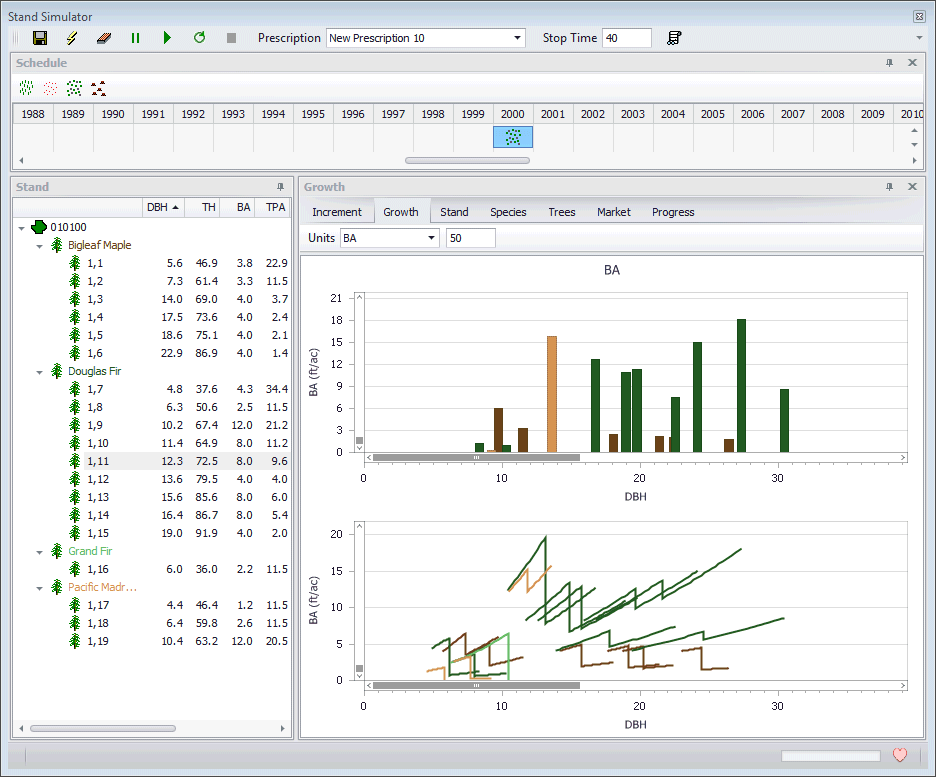Click the top BA chart horizontal zoom slider

[x=476, y=458]
